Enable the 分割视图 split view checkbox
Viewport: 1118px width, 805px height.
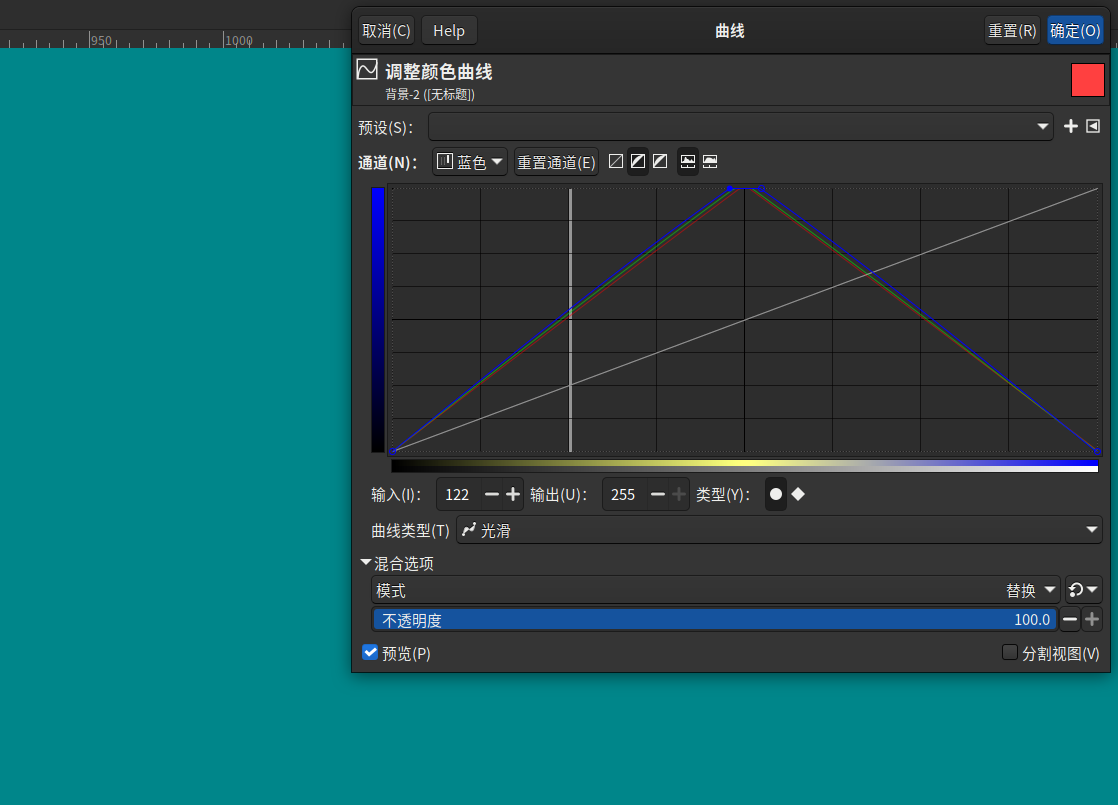click(x=1010, y=652)
